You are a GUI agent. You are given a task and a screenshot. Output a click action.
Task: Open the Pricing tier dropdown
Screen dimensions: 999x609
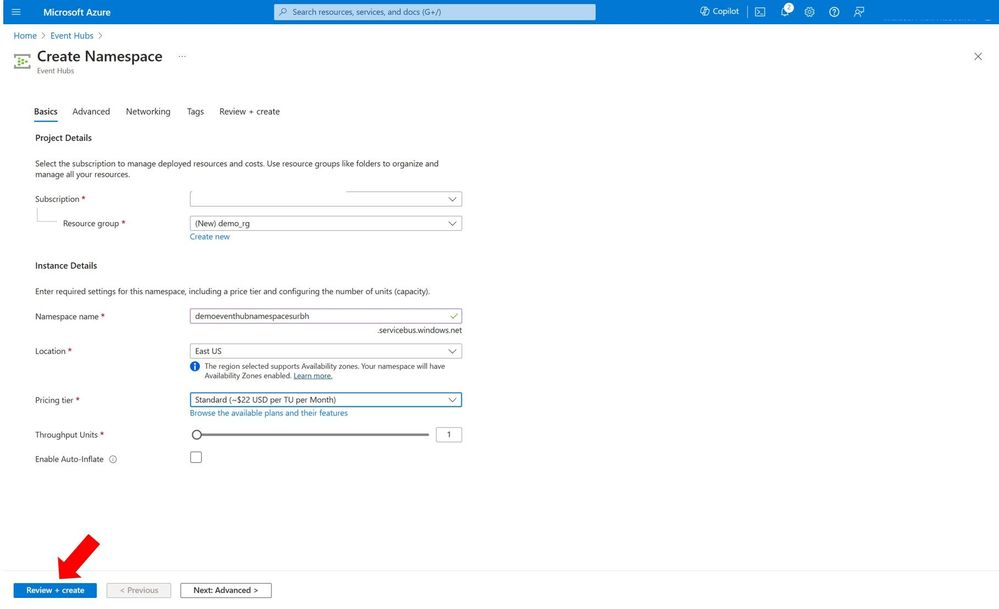click(326, 400)
